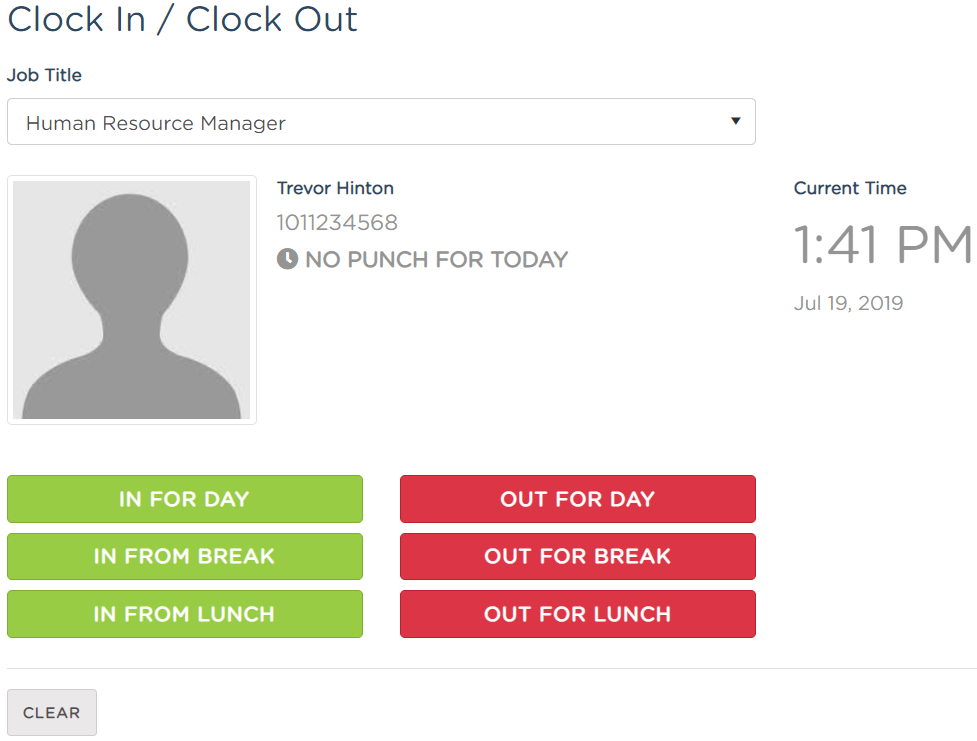This screenshot has height=741, width=977.
Task: Open the Job Title dropdown
Action: pyautogui.click(x=381, y=122)
